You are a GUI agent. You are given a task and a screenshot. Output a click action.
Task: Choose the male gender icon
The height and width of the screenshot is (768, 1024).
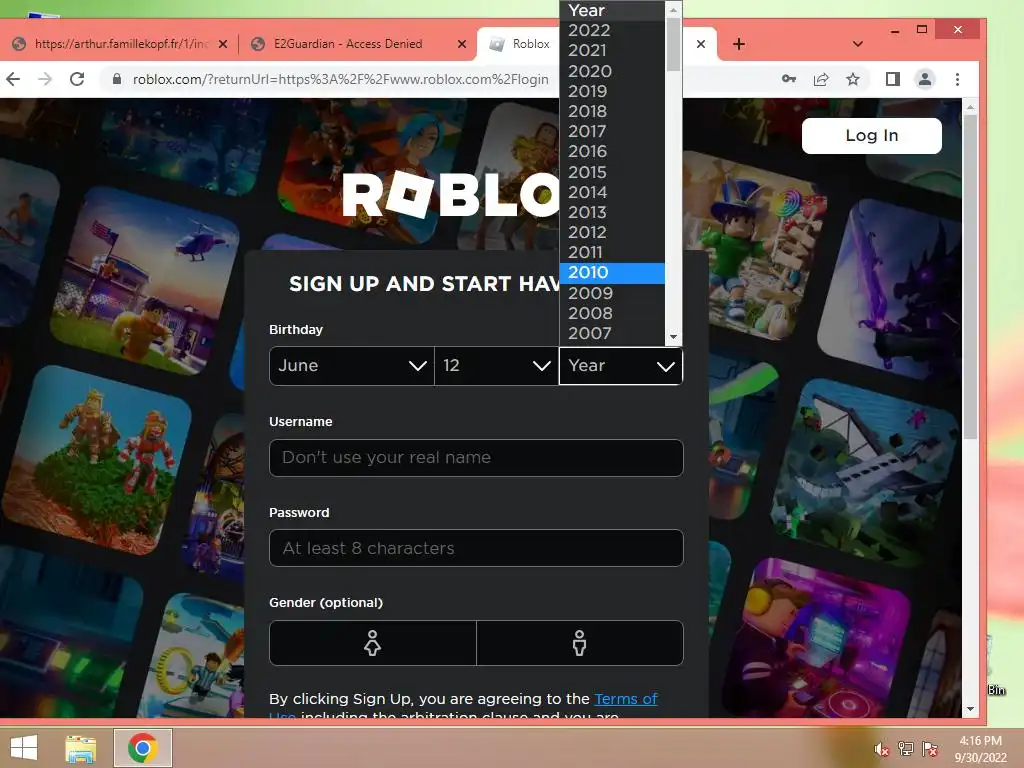click(x=580, y=643)
